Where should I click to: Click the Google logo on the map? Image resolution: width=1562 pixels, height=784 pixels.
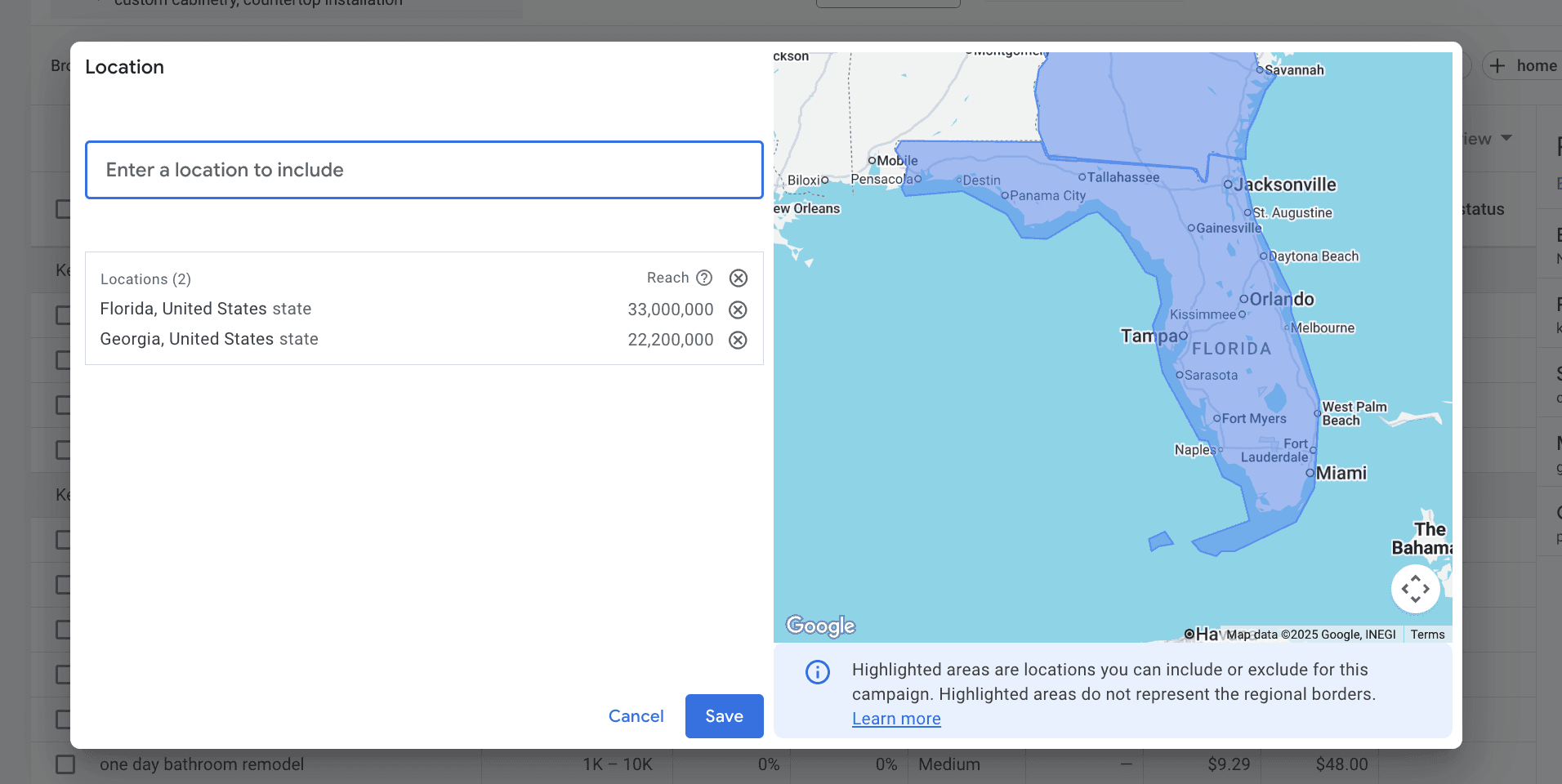tap(820, 626)
